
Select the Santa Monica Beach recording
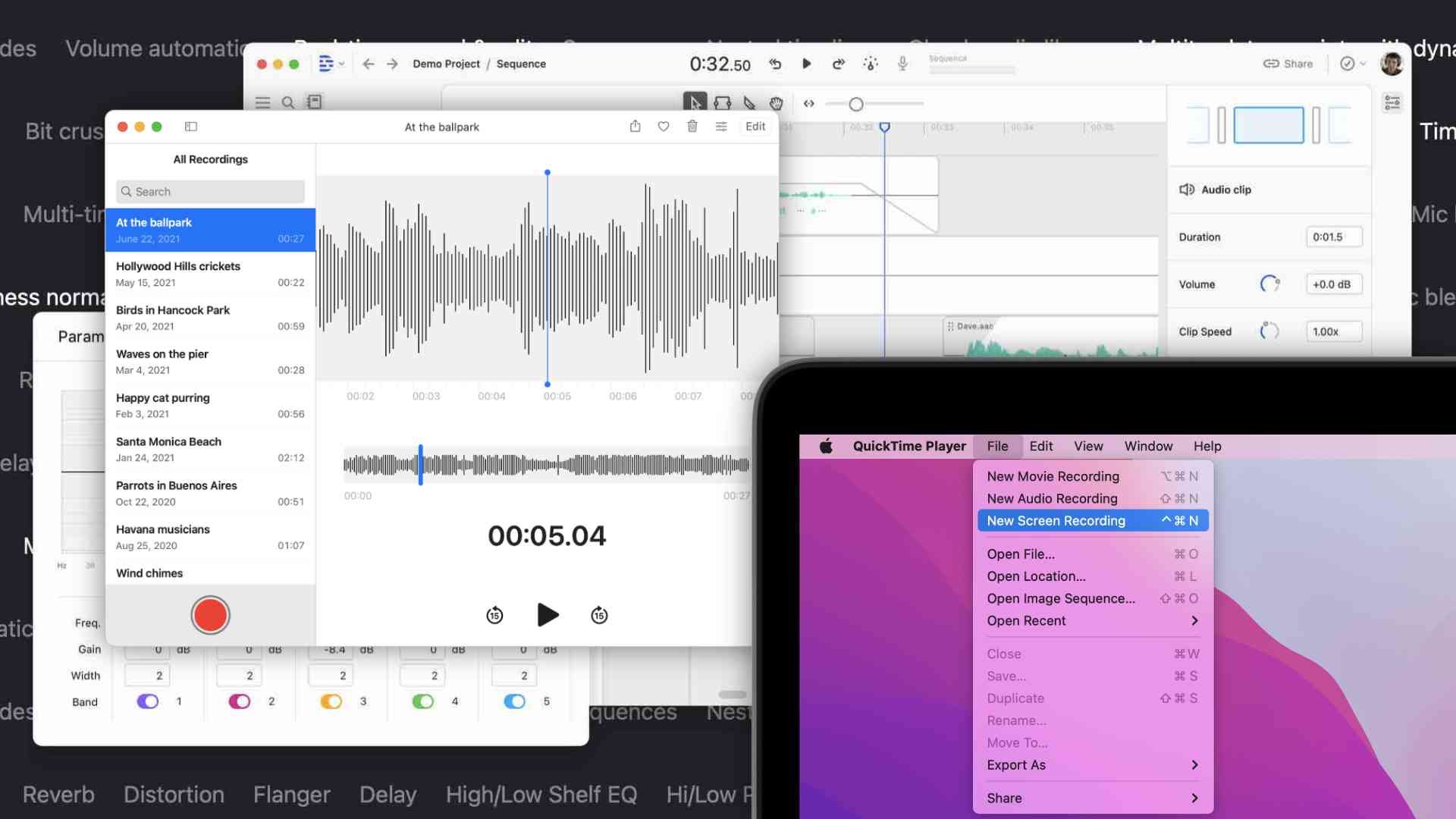[x=210, y=449]
